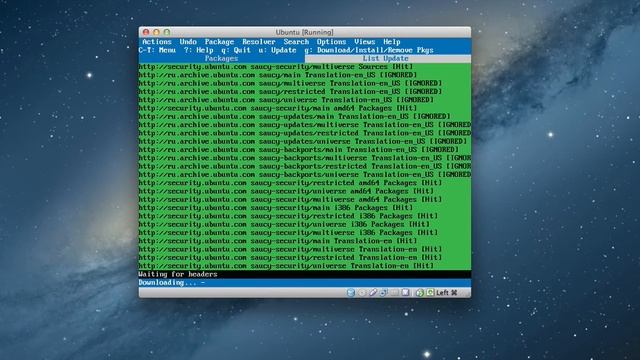
Task: Click the 'saucy-security/multiverse i386 Packages' line
Action: coord(288,233)
